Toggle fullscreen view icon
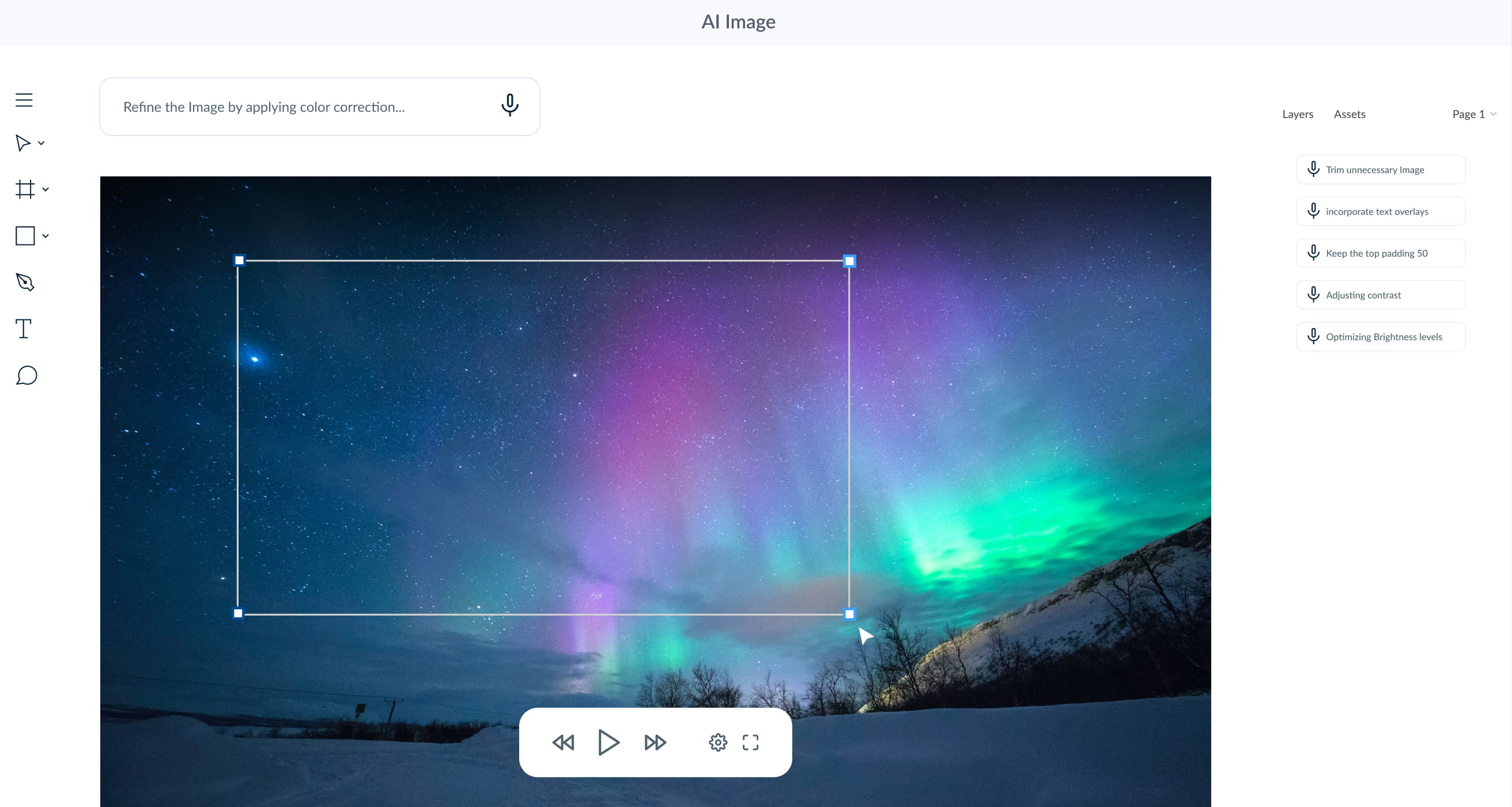 point(750,742)
